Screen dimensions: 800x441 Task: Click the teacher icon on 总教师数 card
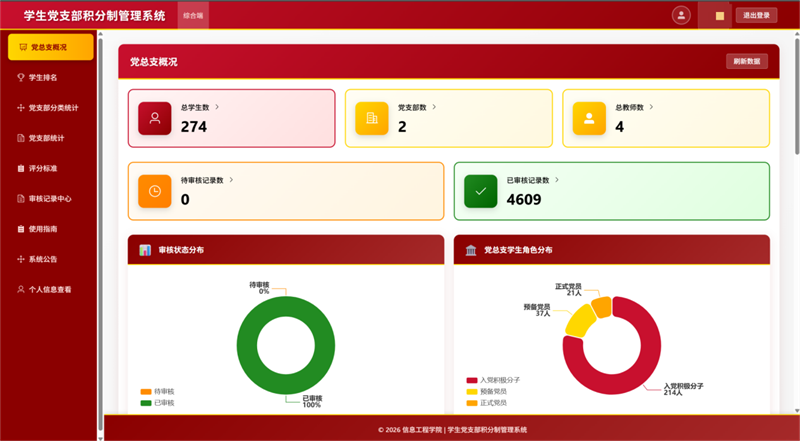pyautogui.click(x=589, y=118)
